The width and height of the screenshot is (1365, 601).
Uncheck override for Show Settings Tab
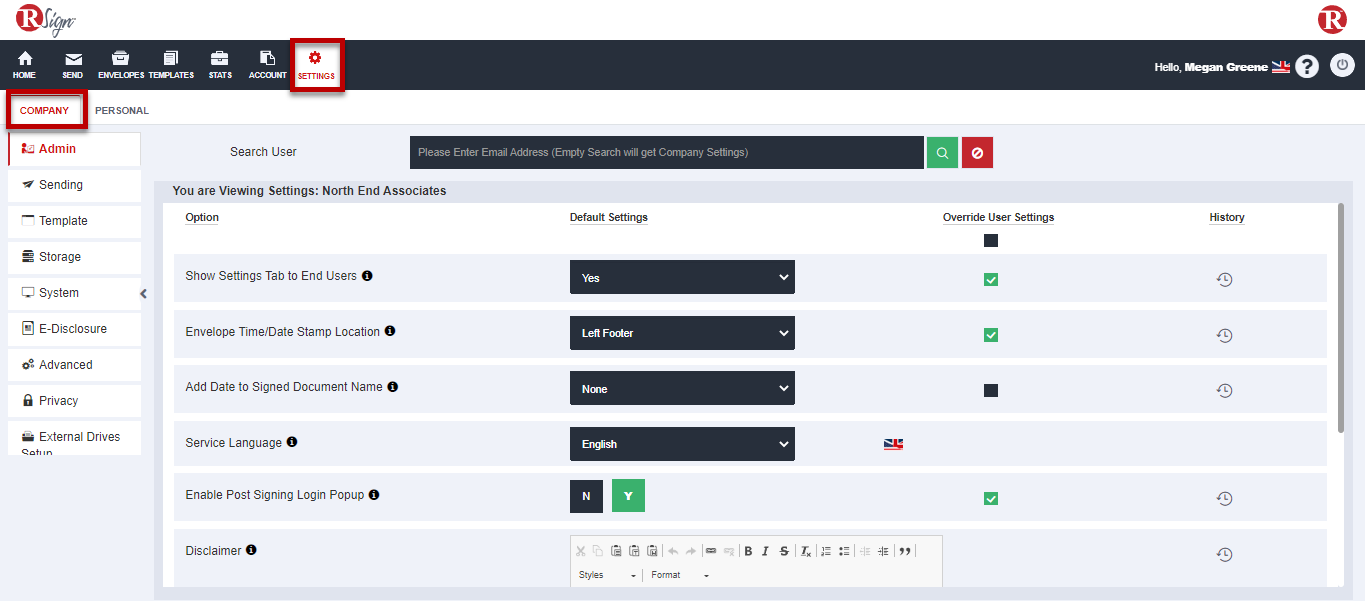click(991, 280)
